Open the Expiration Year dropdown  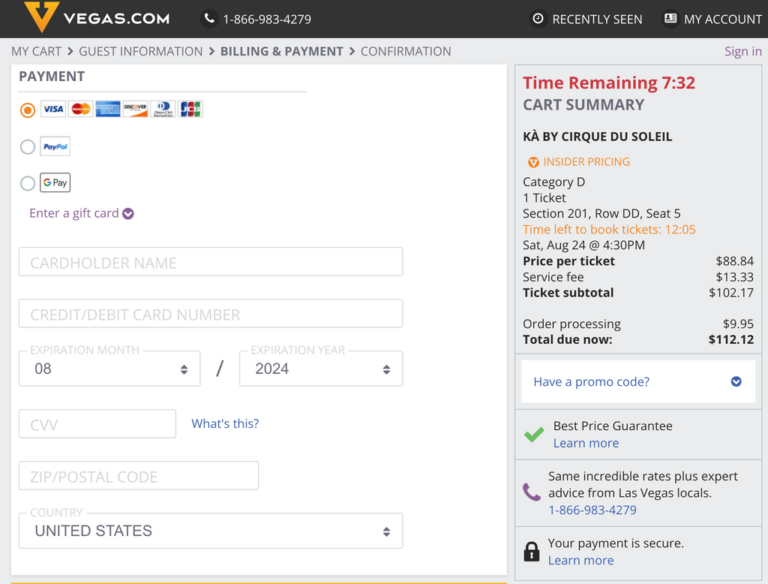[320, 369]
